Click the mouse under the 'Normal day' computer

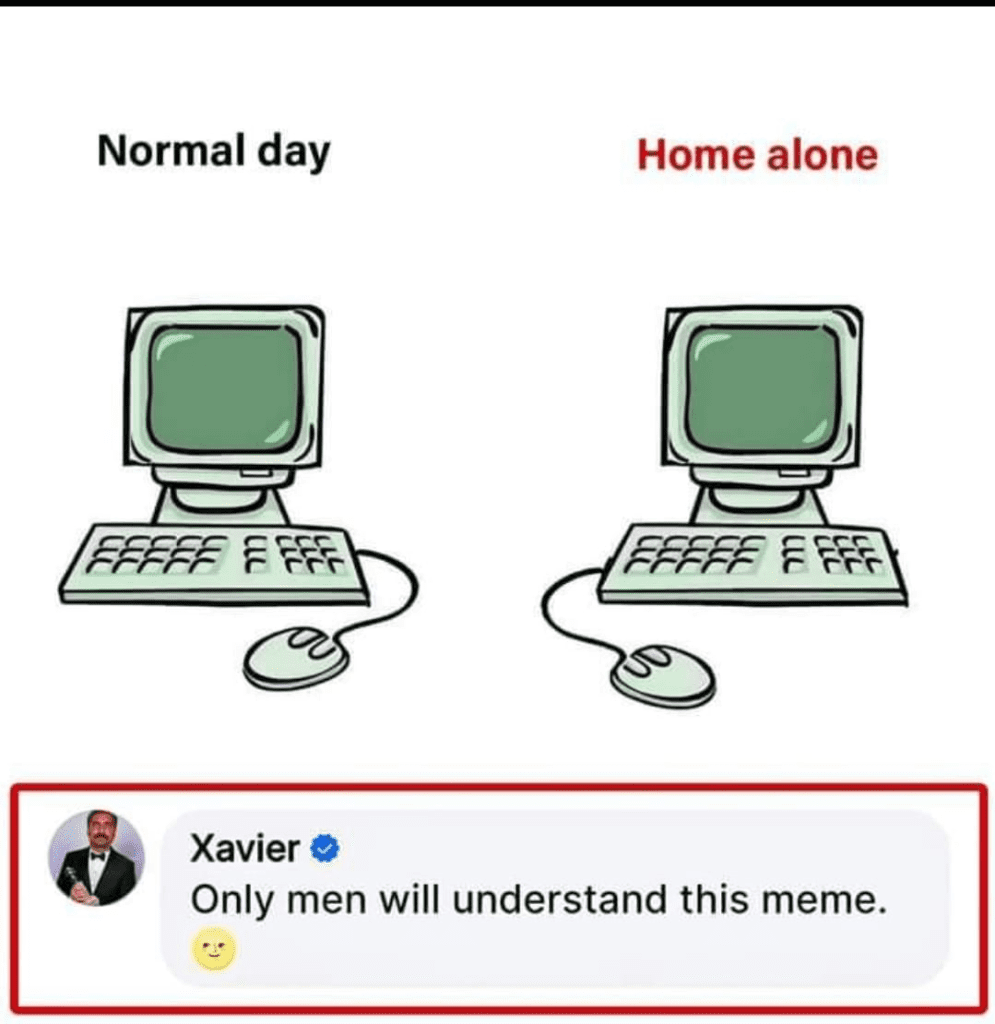pos(296,658)
